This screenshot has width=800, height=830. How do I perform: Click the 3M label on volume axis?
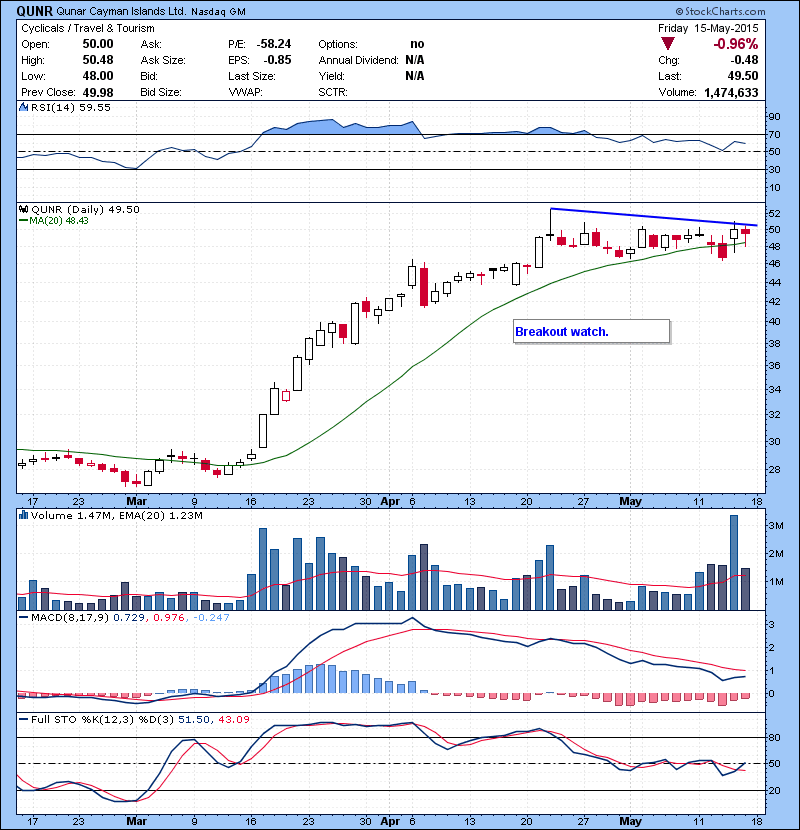(776, 526)
